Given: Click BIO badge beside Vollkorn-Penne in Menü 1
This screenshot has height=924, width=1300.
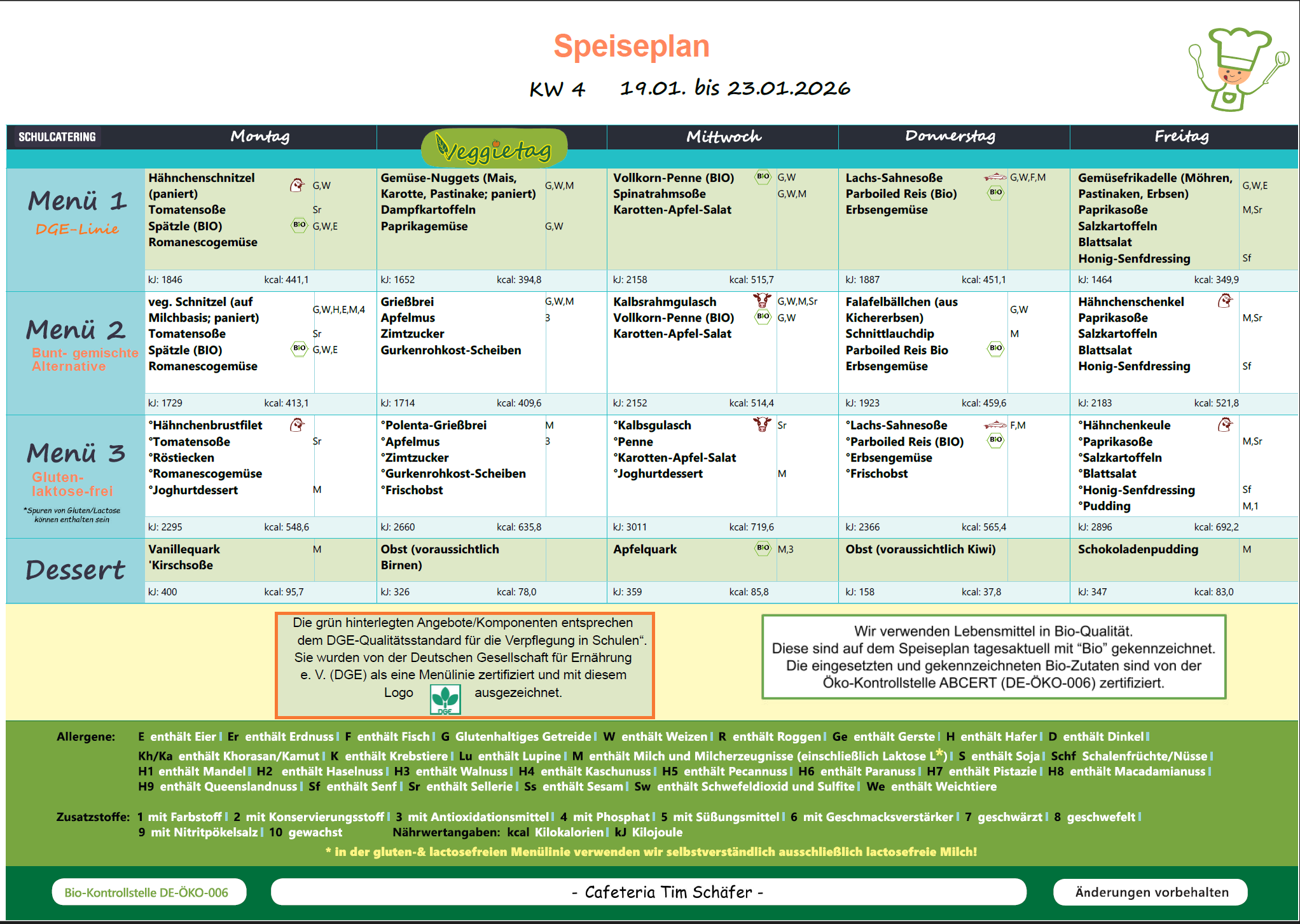Looking at the screenshot, I should point(763,177).
